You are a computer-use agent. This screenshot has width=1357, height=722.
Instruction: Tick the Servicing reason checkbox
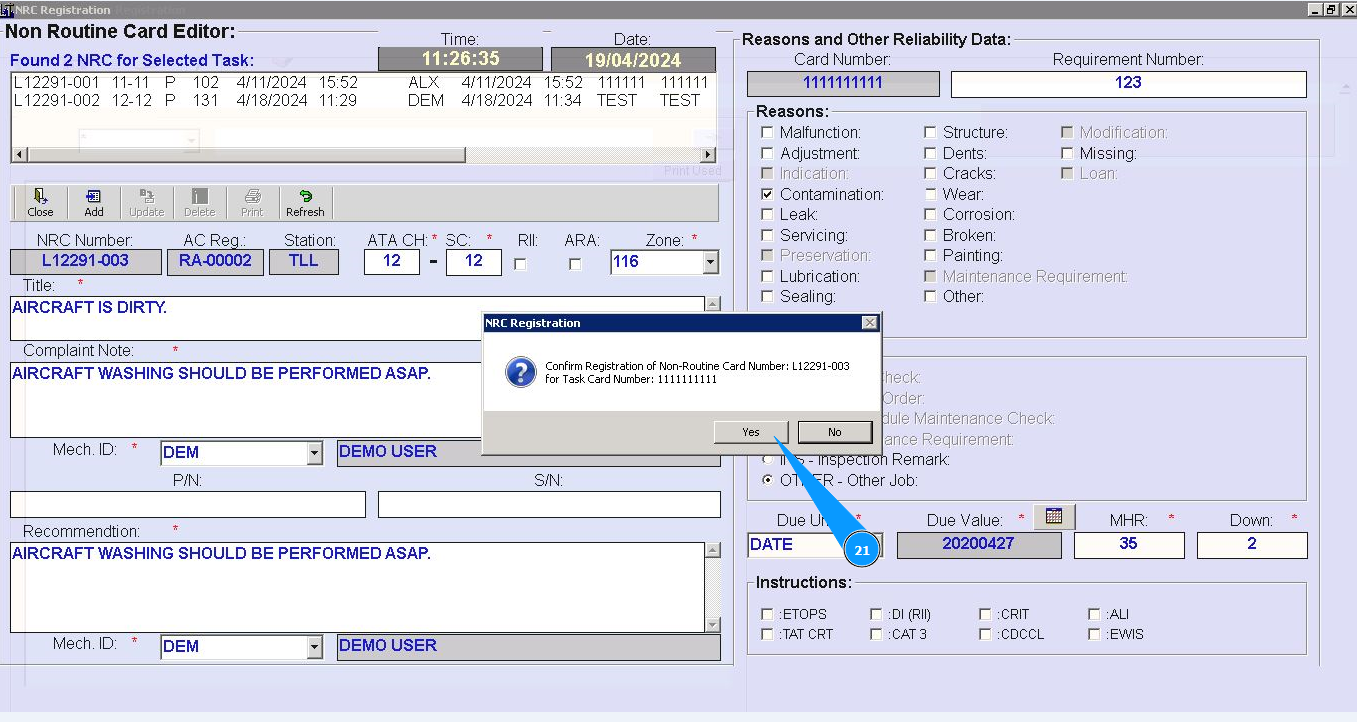(x=768, y=235)
